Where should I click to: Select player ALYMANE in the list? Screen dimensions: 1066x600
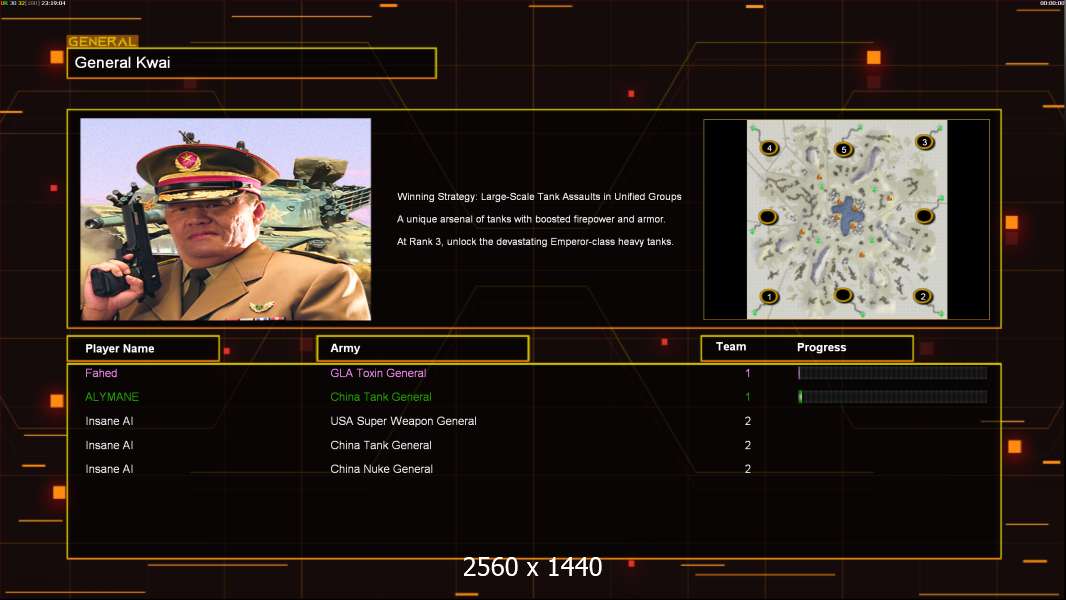click(x=112, y=397)
